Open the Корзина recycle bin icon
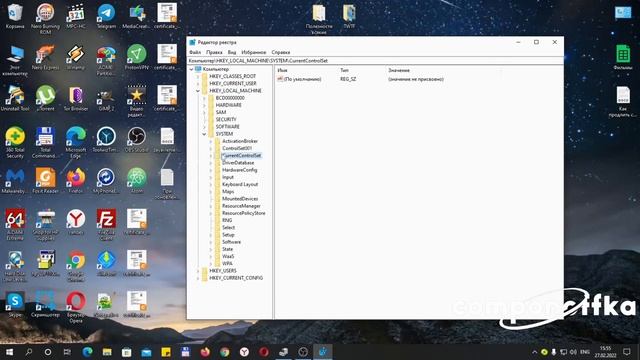Viewport: 640px width, 360px height. pyautogui.click(x=15, y=16)
